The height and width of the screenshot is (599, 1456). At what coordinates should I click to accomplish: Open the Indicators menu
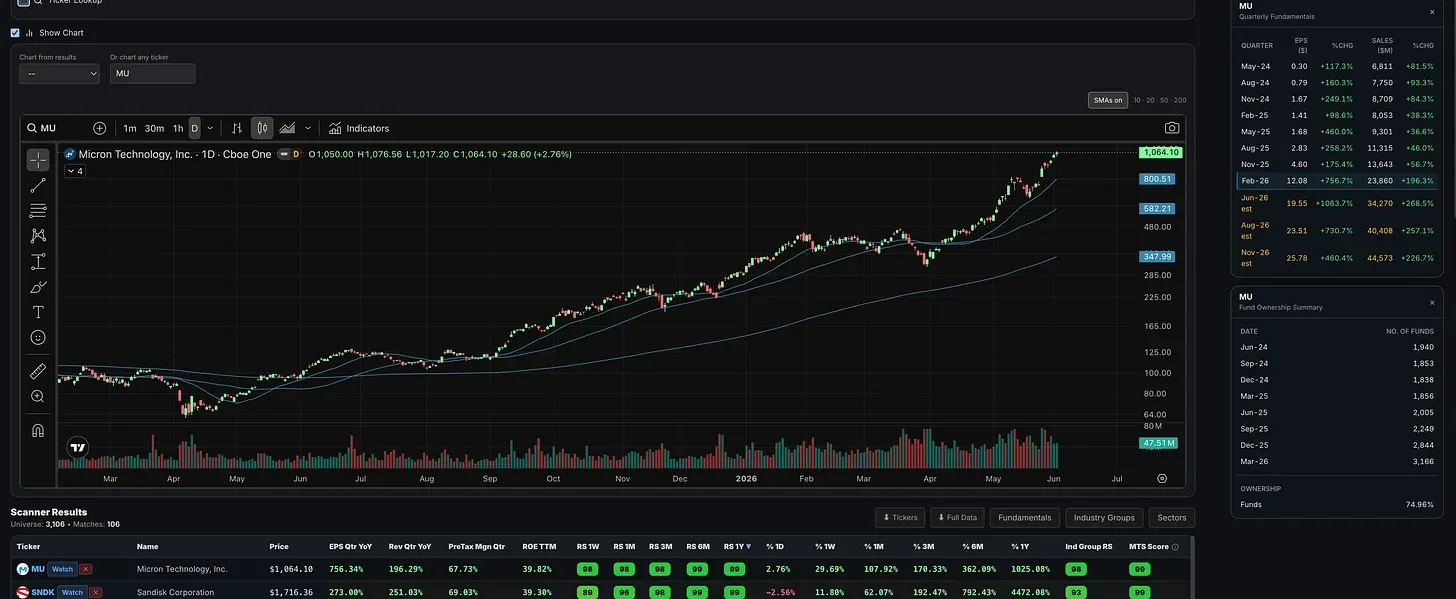click(359, 128)
